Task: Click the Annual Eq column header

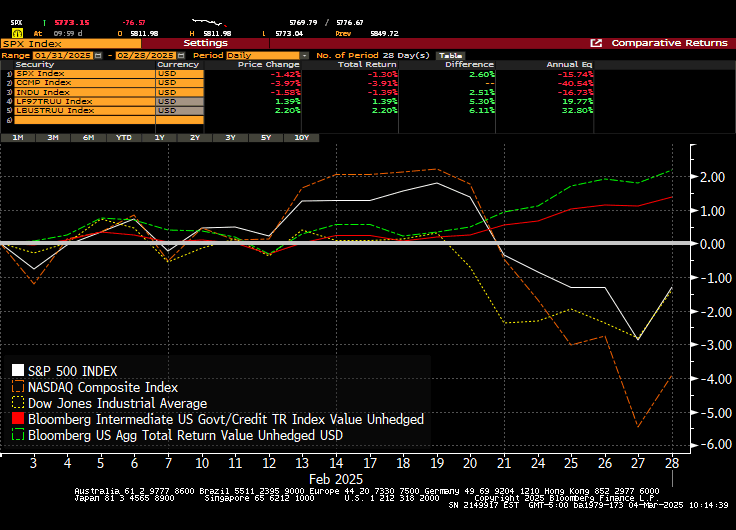Action: pos(569,64)
